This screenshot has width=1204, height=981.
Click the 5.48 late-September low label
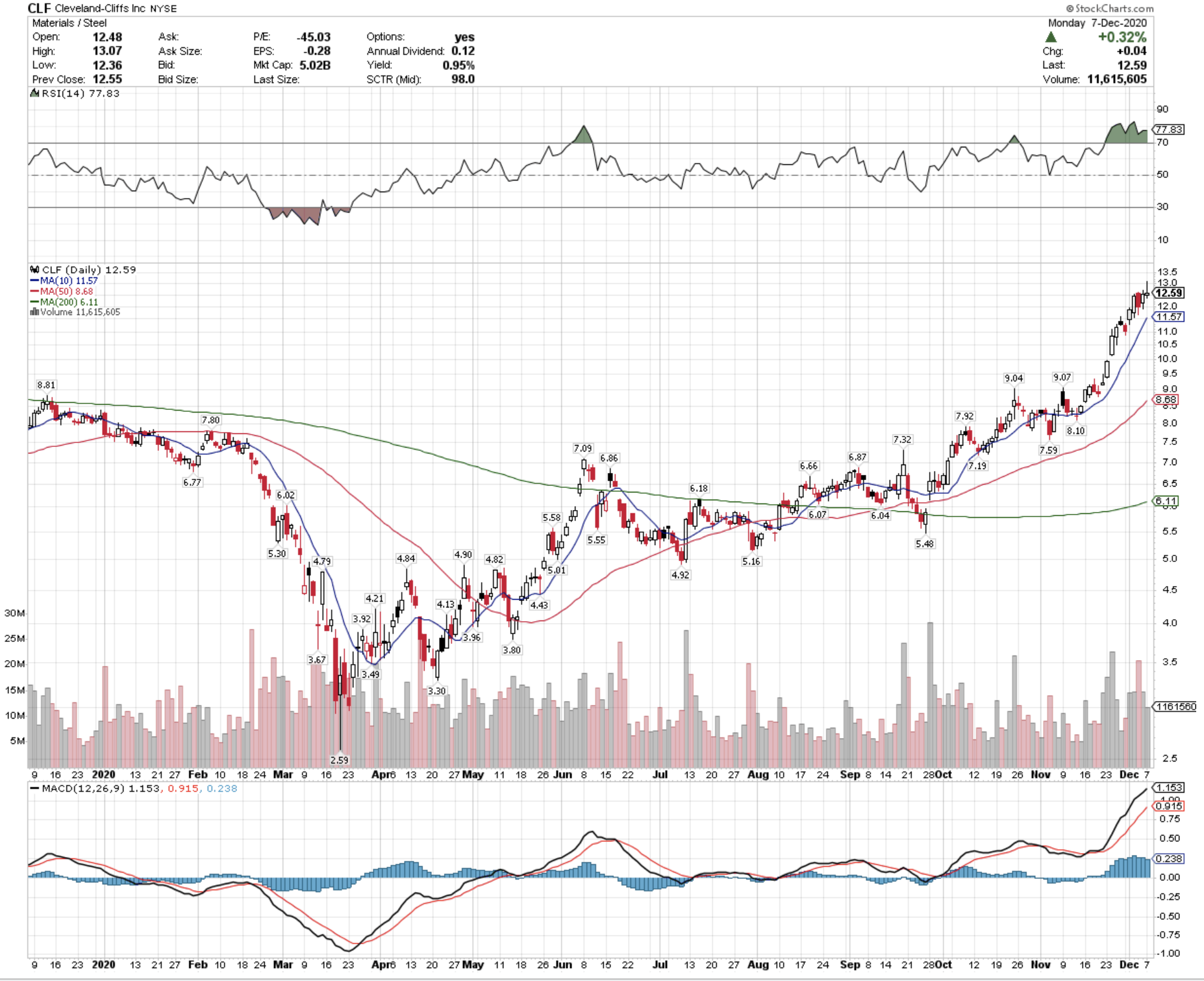[924, 544]
